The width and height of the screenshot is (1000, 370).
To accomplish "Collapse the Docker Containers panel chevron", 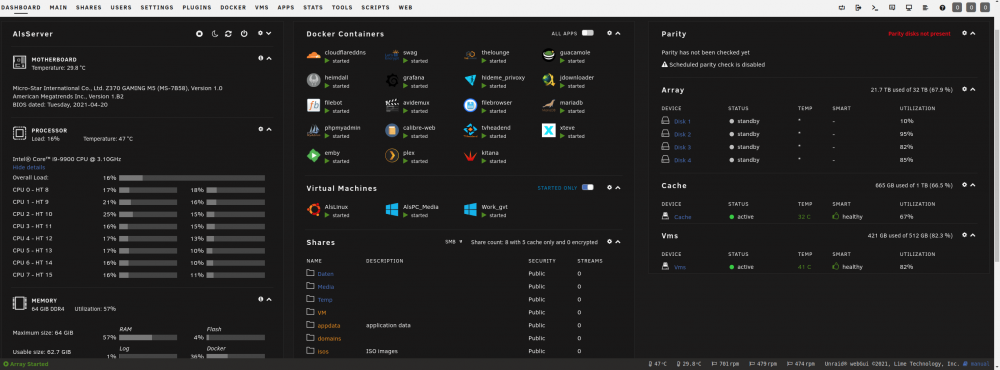I will [x=617, y=33].
